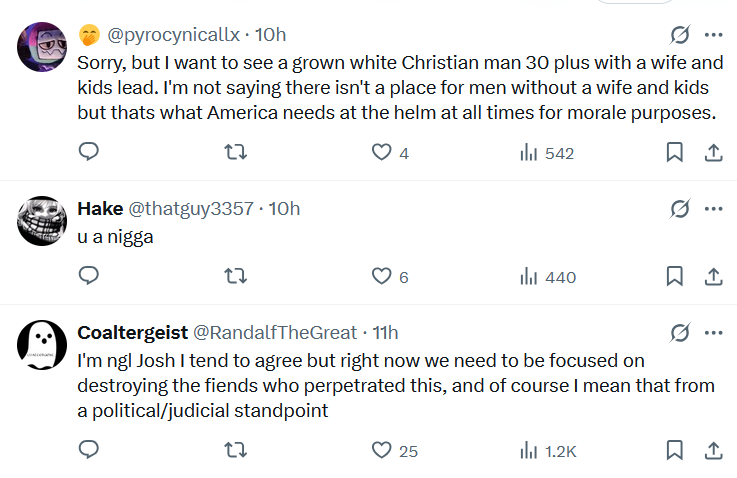The height and width of the screenshot is (478, 737).
Task: Open the Coaltergeist profile name link
Action: [x=130, y=332]
